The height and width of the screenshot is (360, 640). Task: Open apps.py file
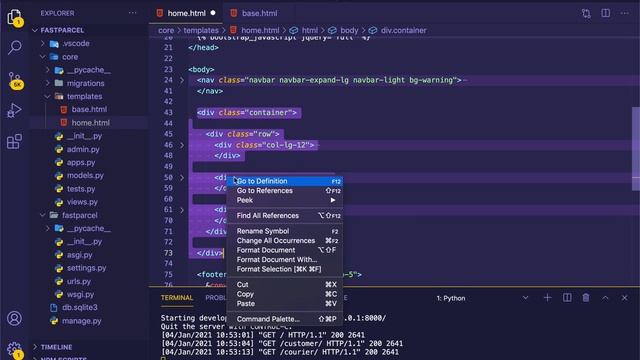[x=80, y=162]
